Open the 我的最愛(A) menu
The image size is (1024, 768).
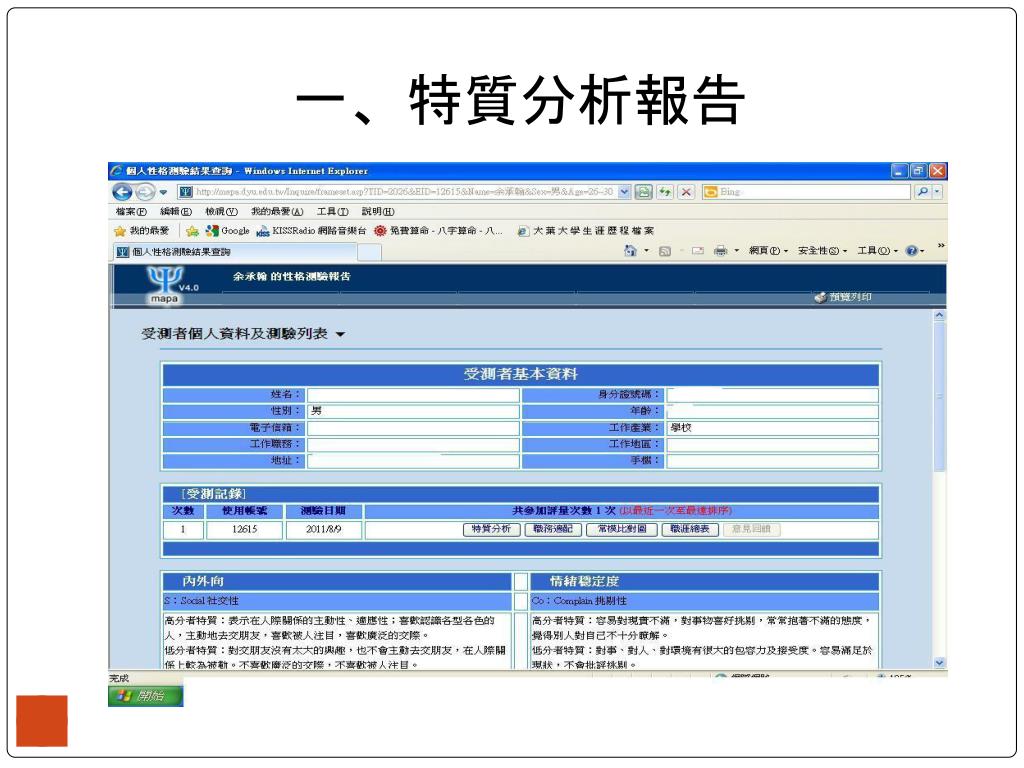coord(277,212)
